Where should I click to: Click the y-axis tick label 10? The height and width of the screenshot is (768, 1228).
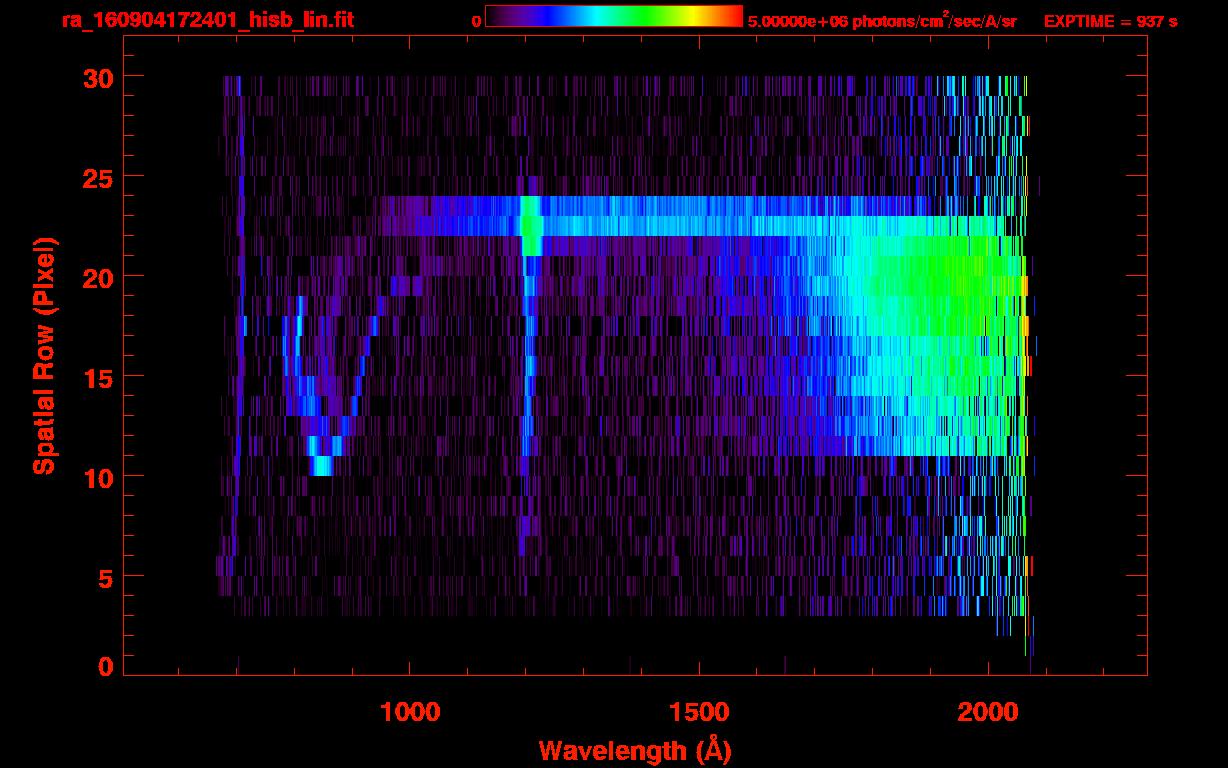click(x=97, y=477)
